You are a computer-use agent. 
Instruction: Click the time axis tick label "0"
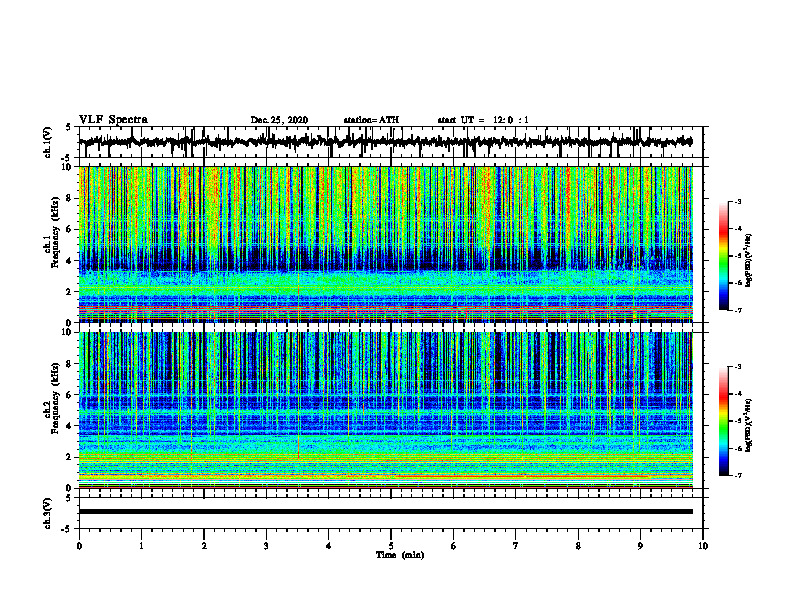coord(79,546)
